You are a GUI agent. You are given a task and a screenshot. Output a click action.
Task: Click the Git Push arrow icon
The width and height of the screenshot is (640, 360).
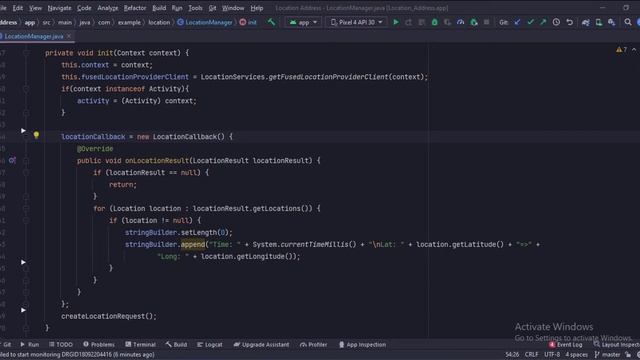click(543, 22)
